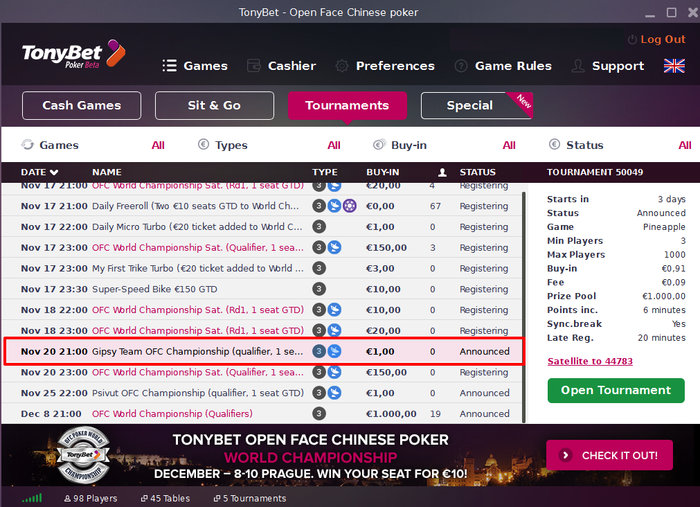The image size is (700, 507).
Task: Click the Cashier wallet icon
Action: (x=254, y=66)
